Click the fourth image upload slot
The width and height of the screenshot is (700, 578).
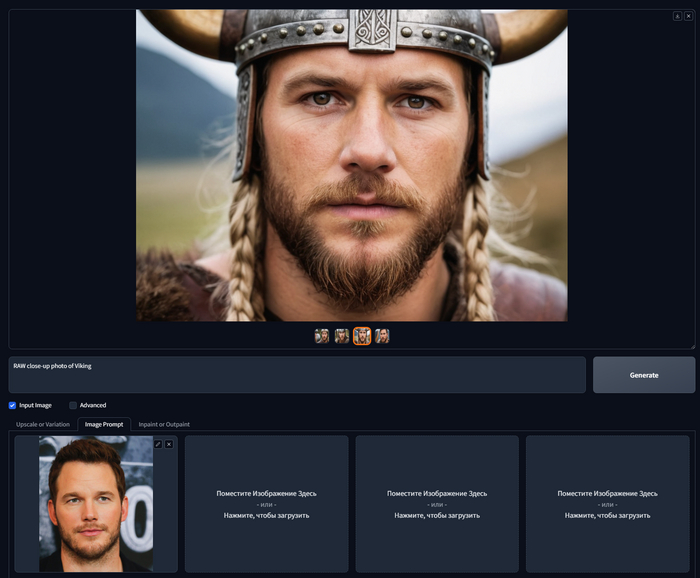pyautogui.click(x=608, y=504)
